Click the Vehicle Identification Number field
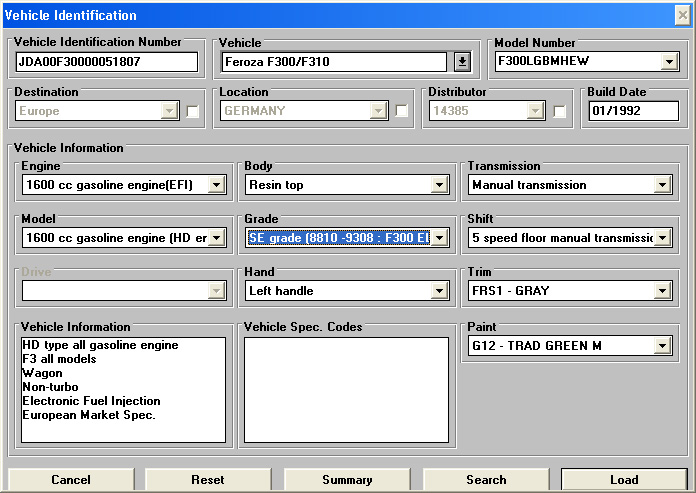 107,62
